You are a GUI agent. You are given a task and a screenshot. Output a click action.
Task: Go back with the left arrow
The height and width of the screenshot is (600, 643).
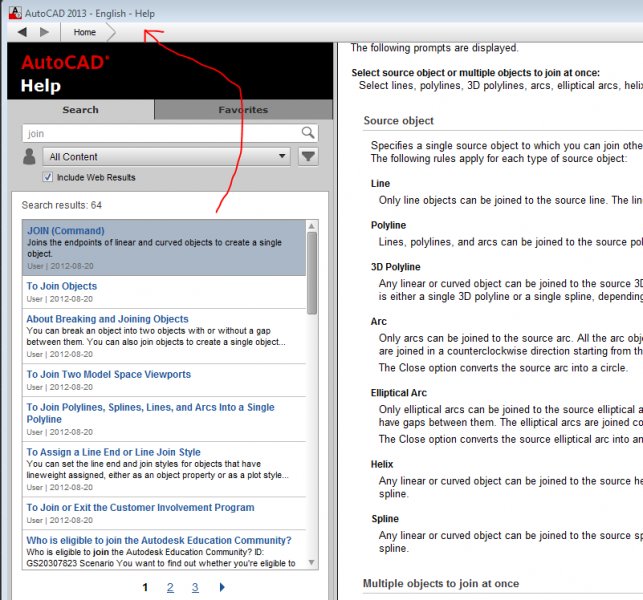pyautogui.click(x=23, y=32)
